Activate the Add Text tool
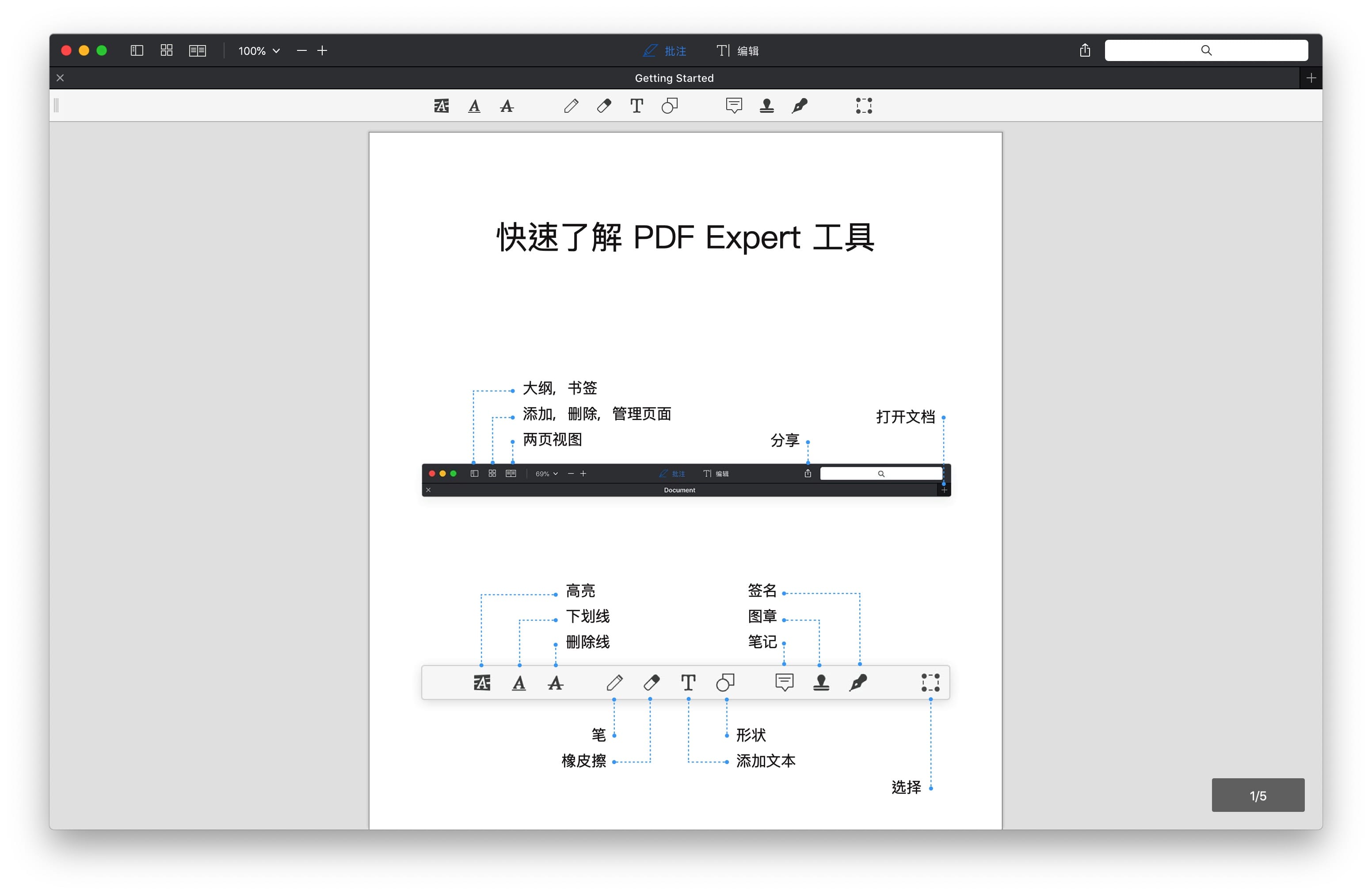The width and height of the screenshot is (1372, 895). tap(636, 106)
